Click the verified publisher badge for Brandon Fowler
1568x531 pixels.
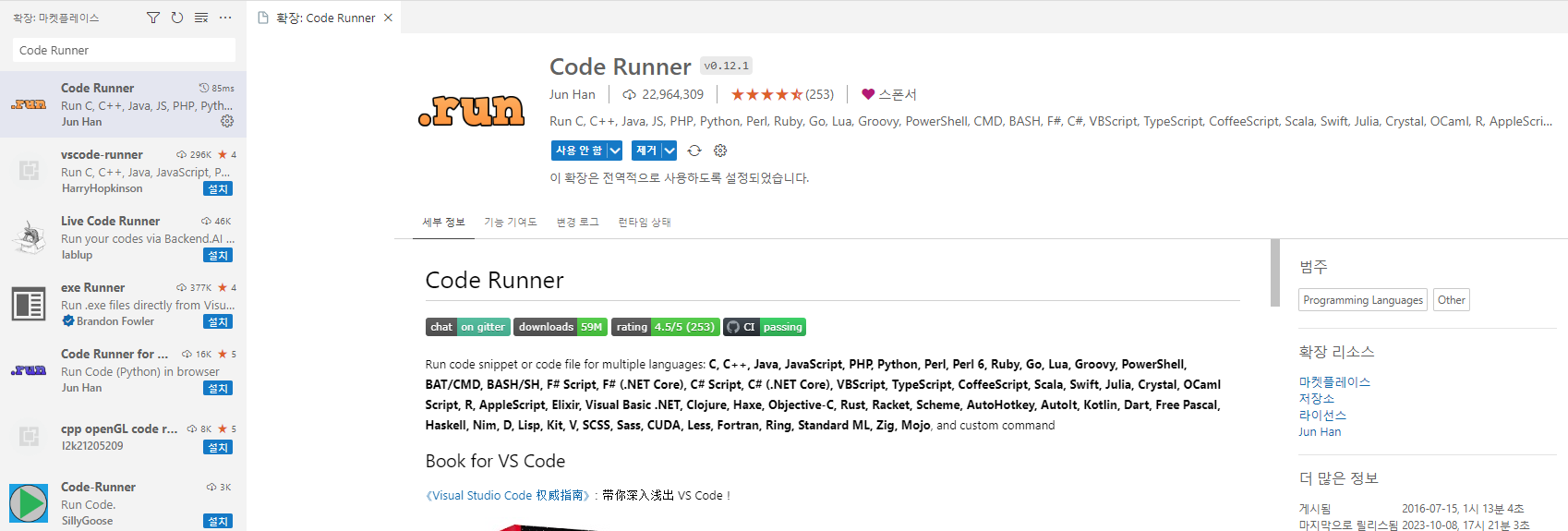68,321
